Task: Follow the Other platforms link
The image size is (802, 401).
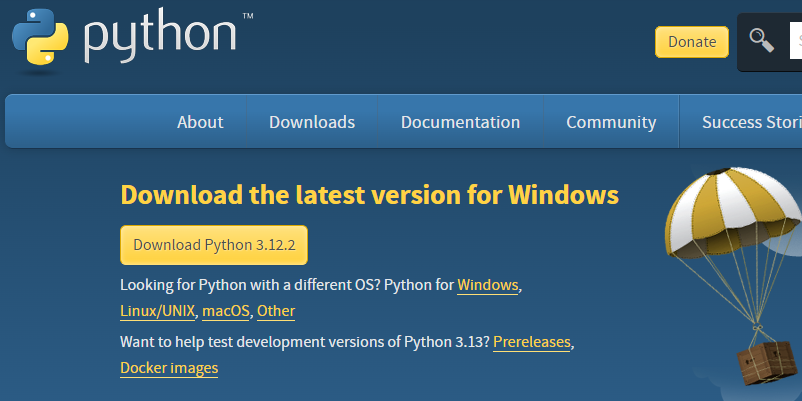Action: (276, 311)
